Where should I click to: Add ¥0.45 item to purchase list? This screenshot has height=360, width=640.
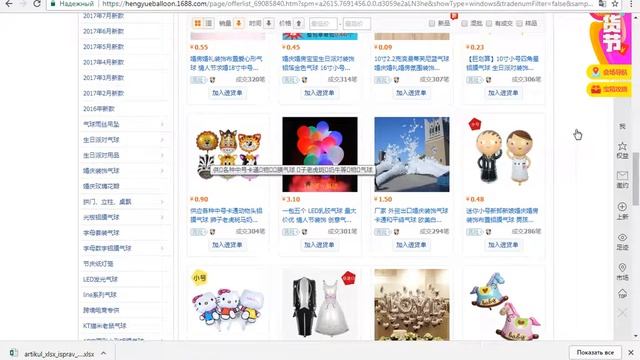coord(319,93)
